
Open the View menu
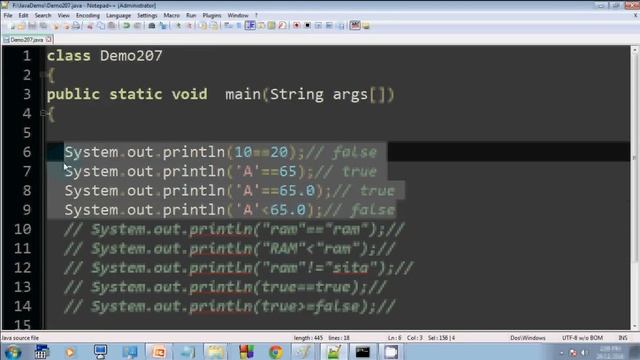point(64,16)
